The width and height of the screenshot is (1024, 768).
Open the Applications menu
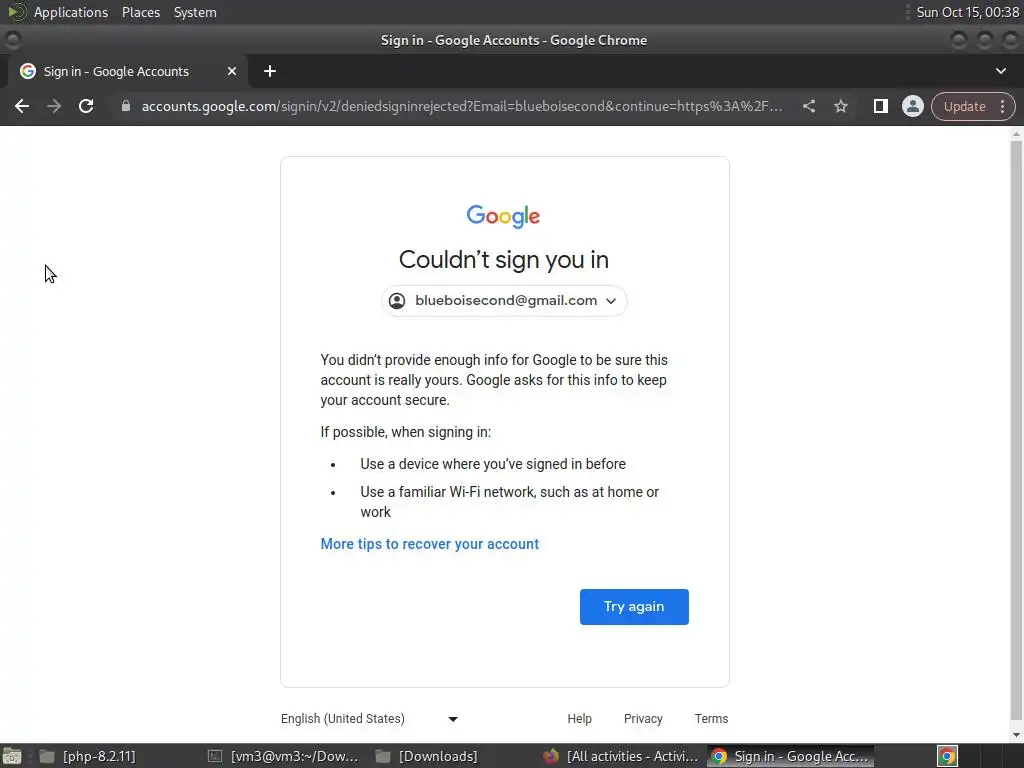71,12
